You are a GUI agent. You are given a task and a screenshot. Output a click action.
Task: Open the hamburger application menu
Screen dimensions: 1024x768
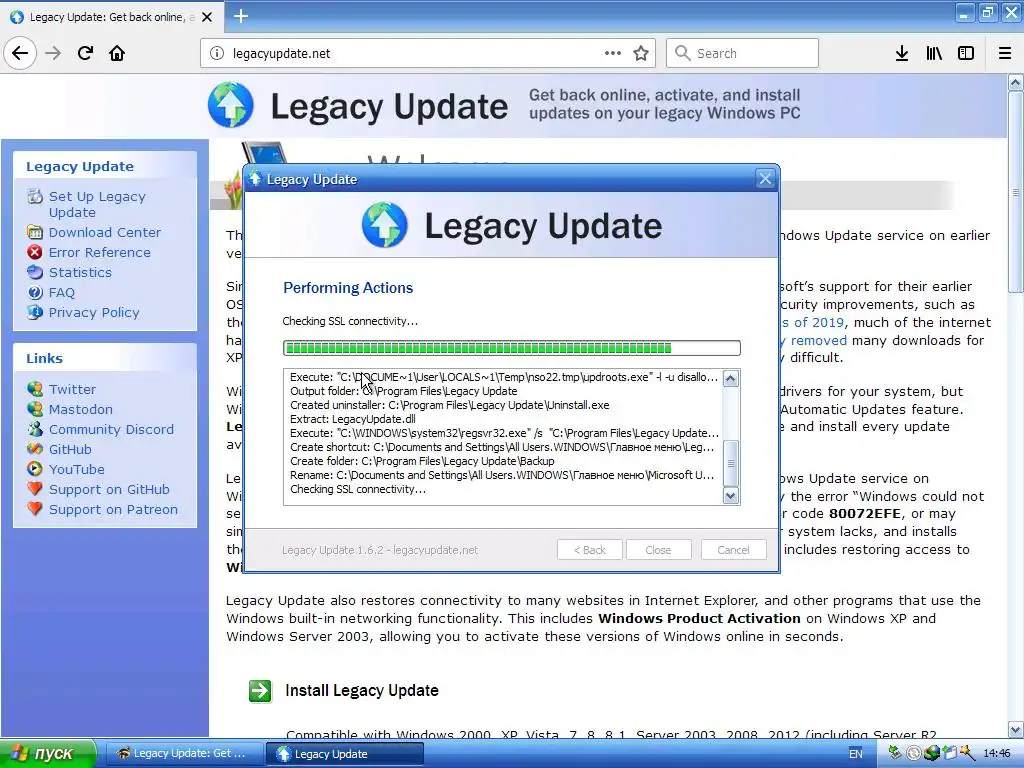point(1005,53)
